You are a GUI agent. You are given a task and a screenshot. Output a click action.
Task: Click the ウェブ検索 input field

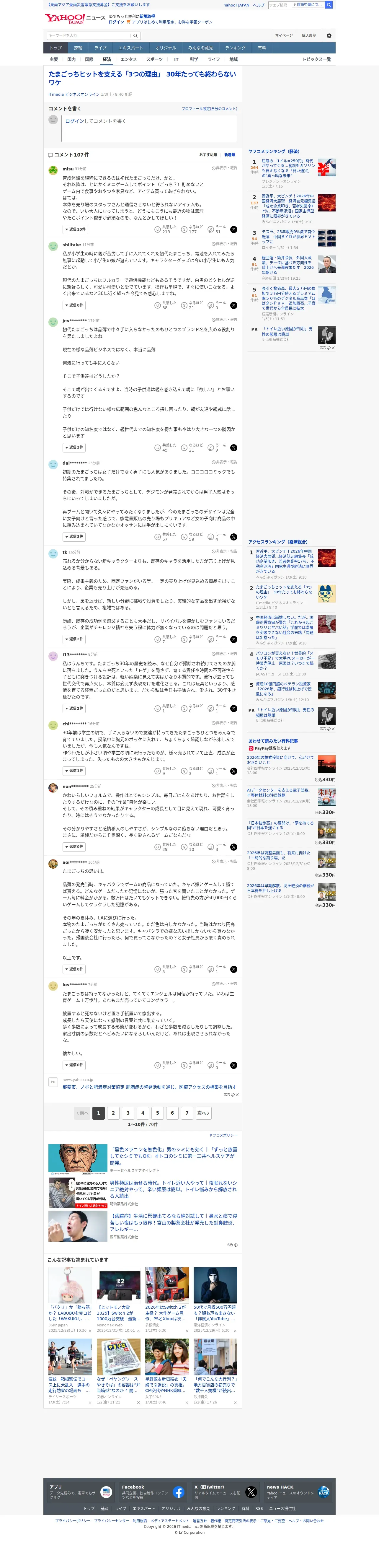(x=280, y=5)
